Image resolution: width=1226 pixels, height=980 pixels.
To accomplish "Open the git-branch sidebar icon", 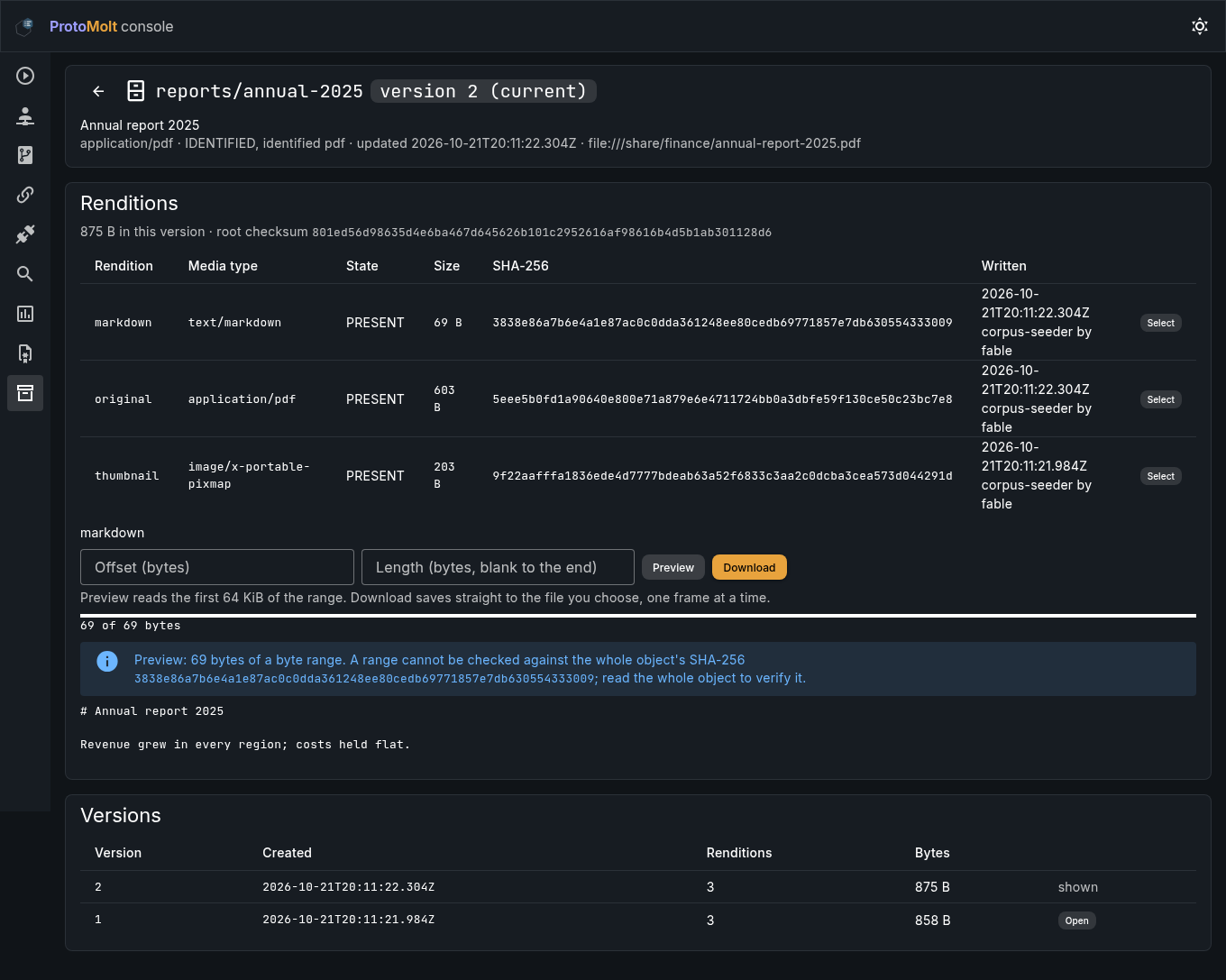I will coord(25,155).
